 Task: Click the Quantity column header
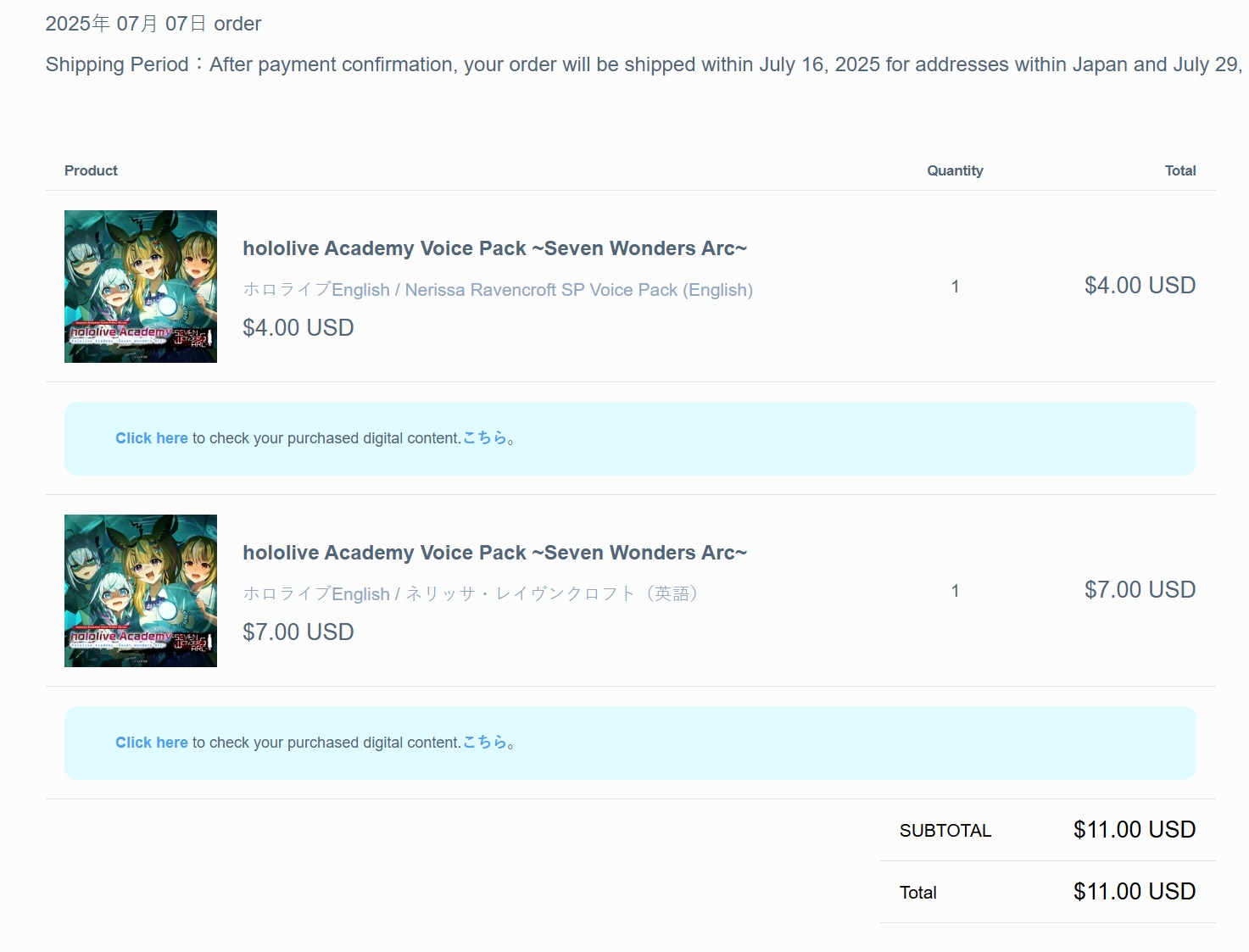[955, 170]
